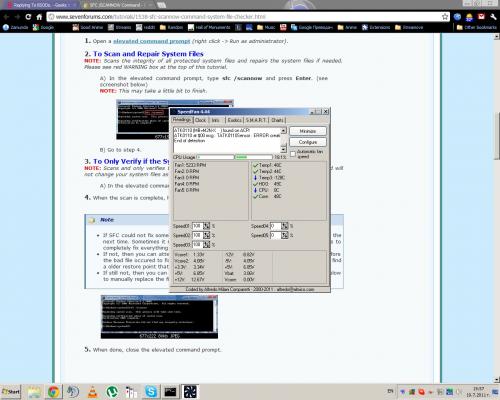Click the first CPU Usage bar
Viewport: 500px width, 400px height.
[215, 157]
